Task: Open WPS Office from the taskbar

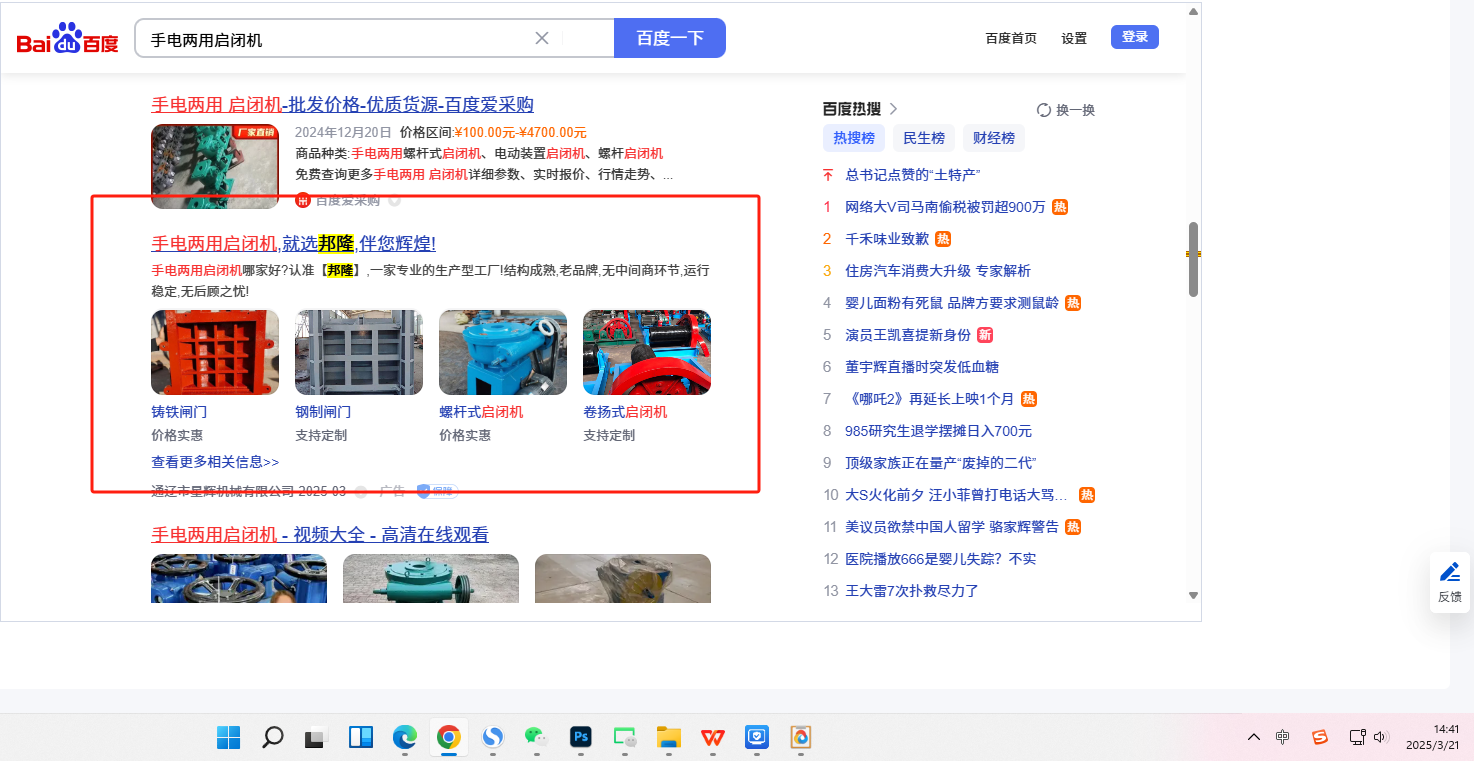Action: pos(713,738)
